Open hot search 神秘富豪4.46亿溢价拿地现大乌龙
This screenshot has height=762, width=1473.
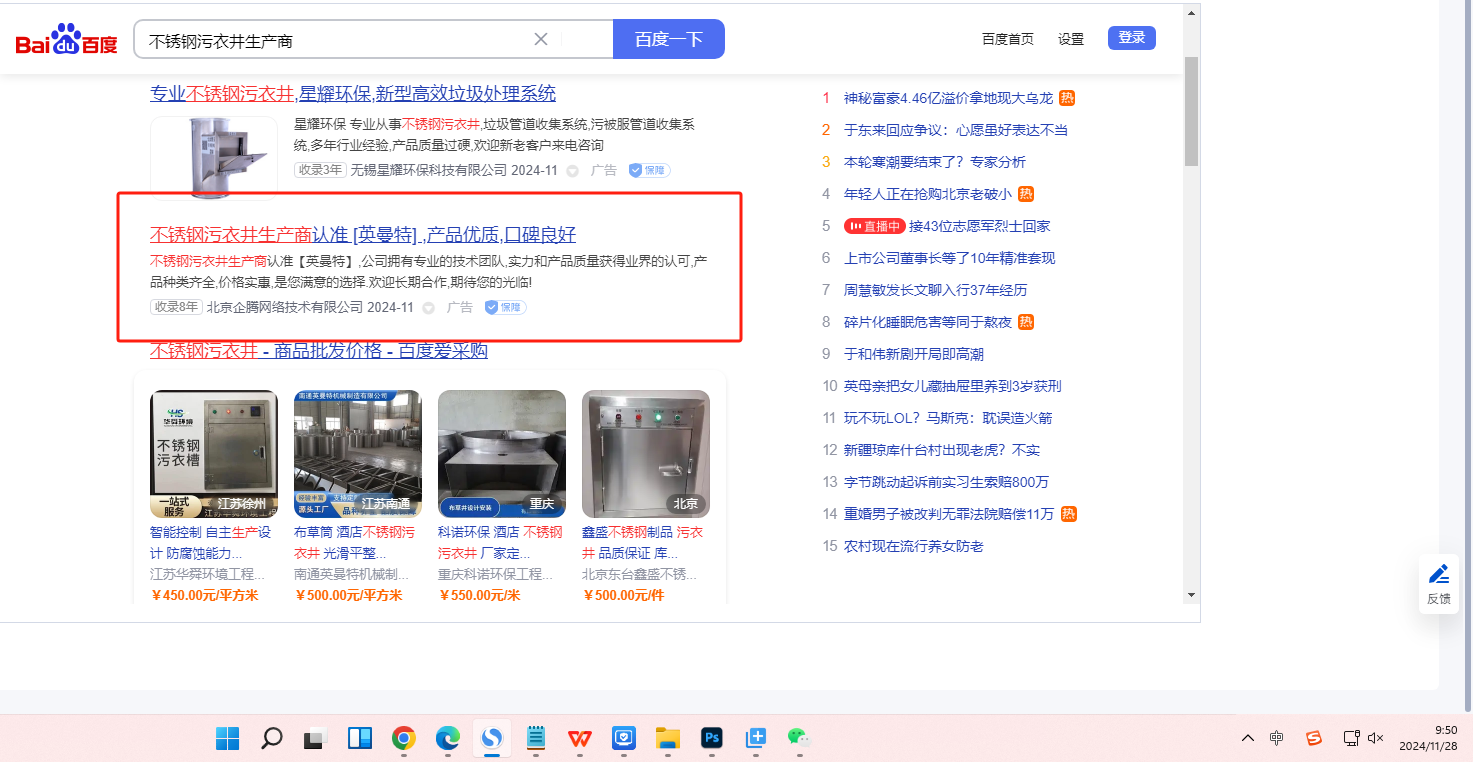click(x=948, y=98)
